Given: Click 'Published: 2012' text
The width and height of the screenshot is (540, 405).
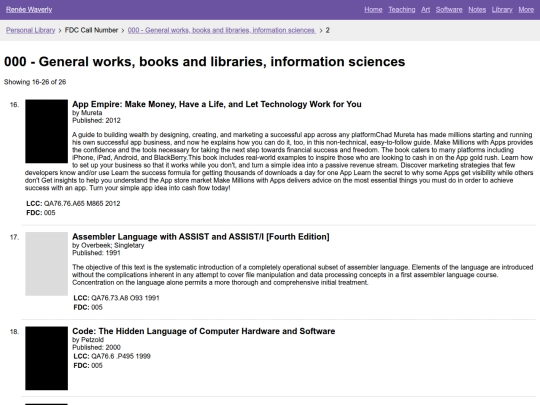Looking at the screenshot, I should pos(96,121).
